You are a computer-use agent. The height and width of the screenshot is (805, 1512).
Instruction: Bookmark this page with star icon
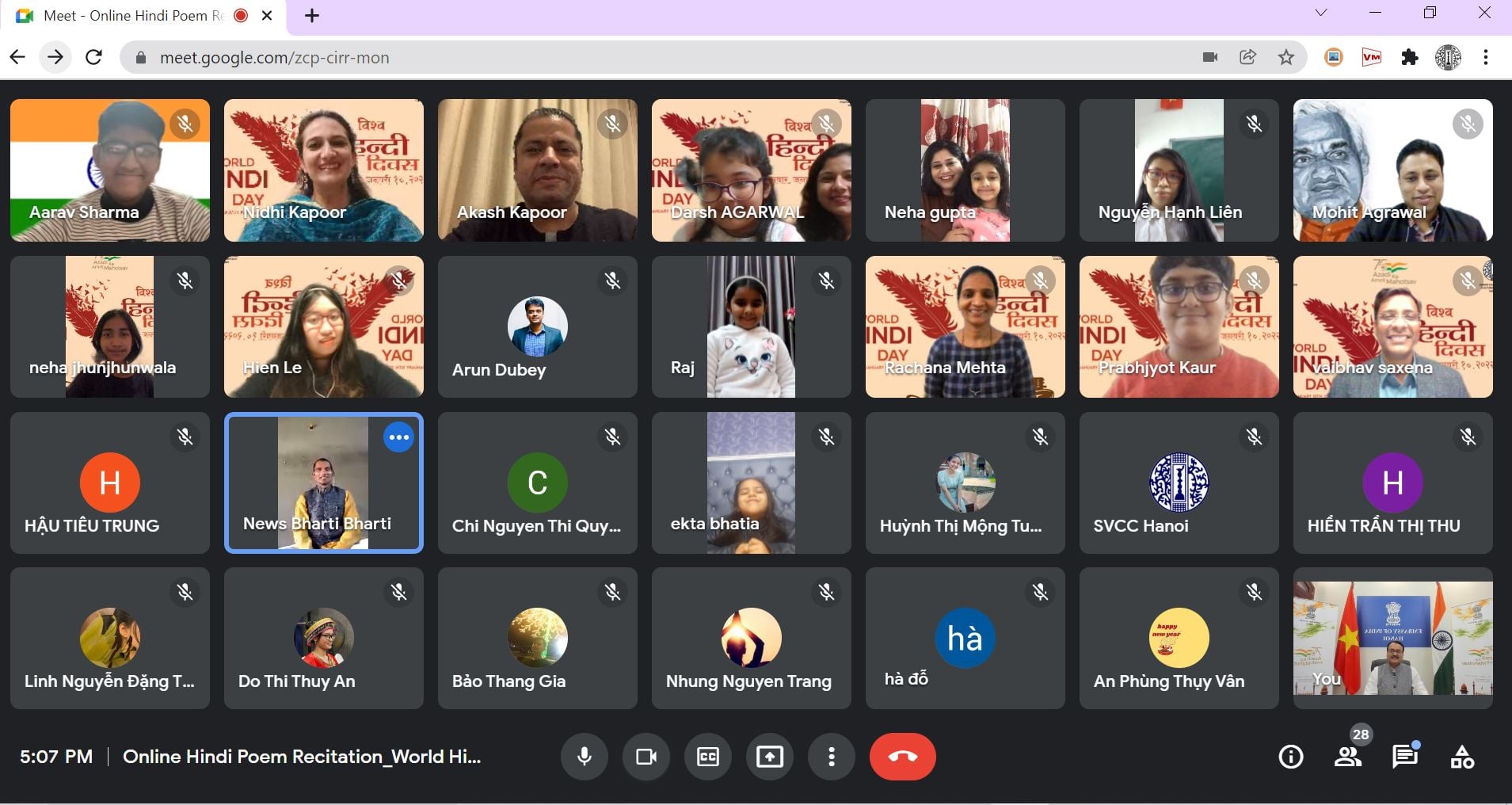click(1286, 57)
